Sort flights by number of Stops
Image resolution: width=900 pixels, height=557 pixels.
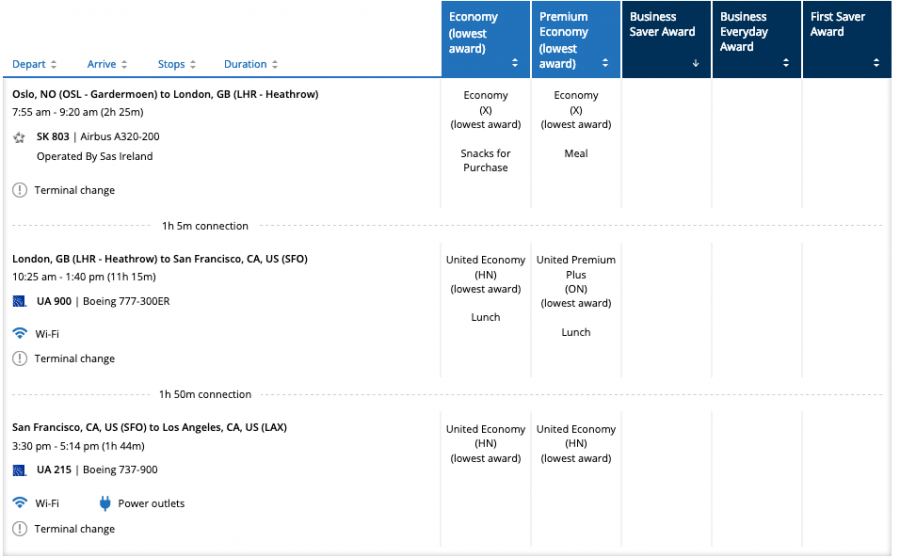(x=177, y=64)
